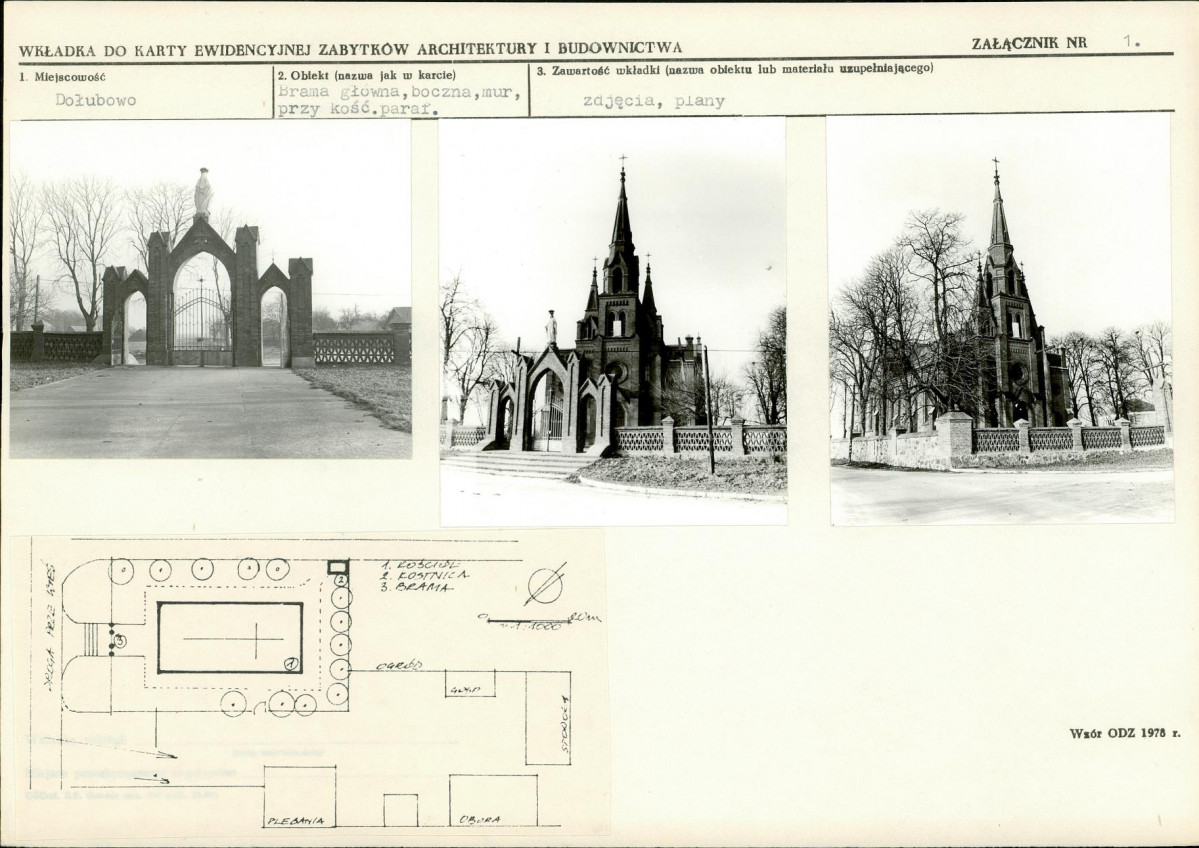The image size is (1199, 848).
Task: Click the Obiekt field with Brama główna text
Action: point(400,100)
